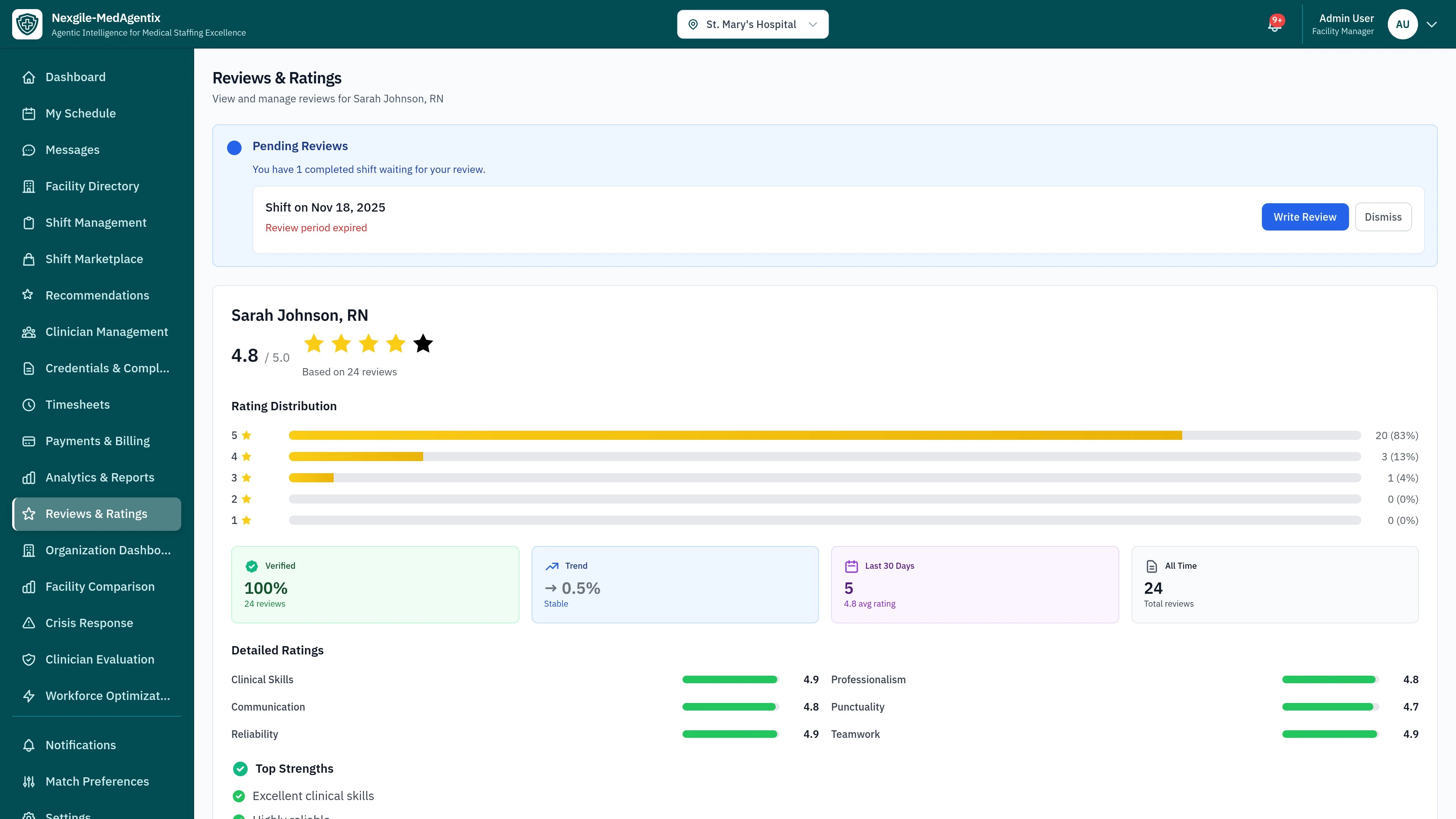Click the Nexgile-MedAgentix shield logo
The image size is (1456, 819).
(27, 24)
